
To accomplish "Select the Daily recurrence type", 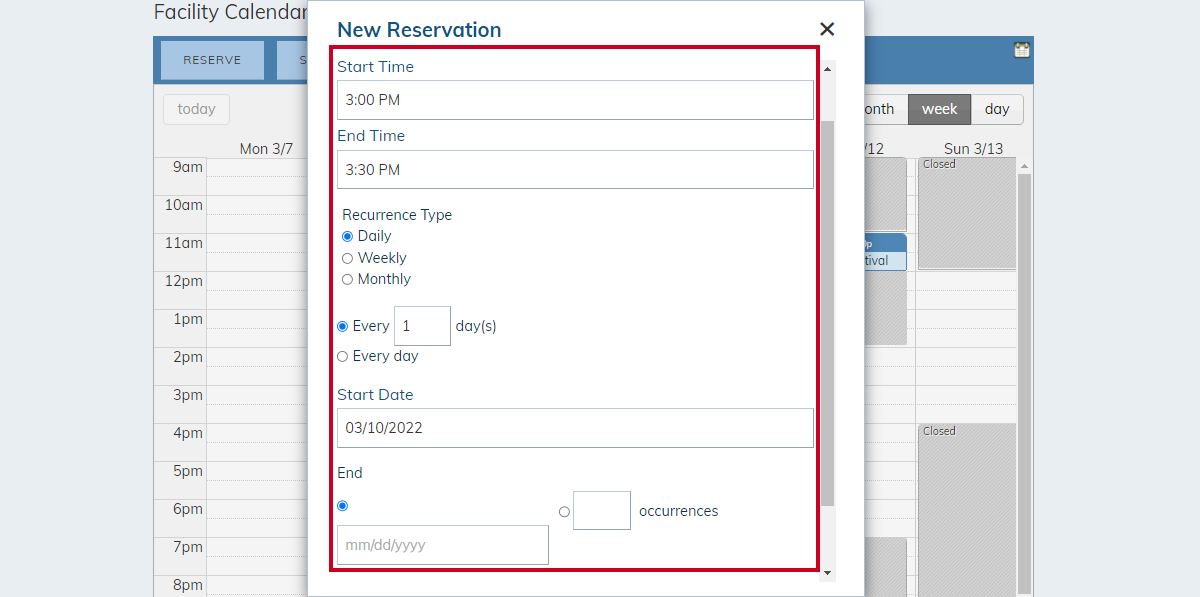I will 348,236.
